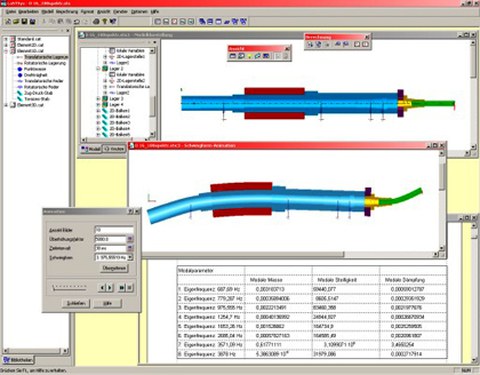Expand the Element3D.cat library node
Screen dimensions: 480x375
pos(6,105)
